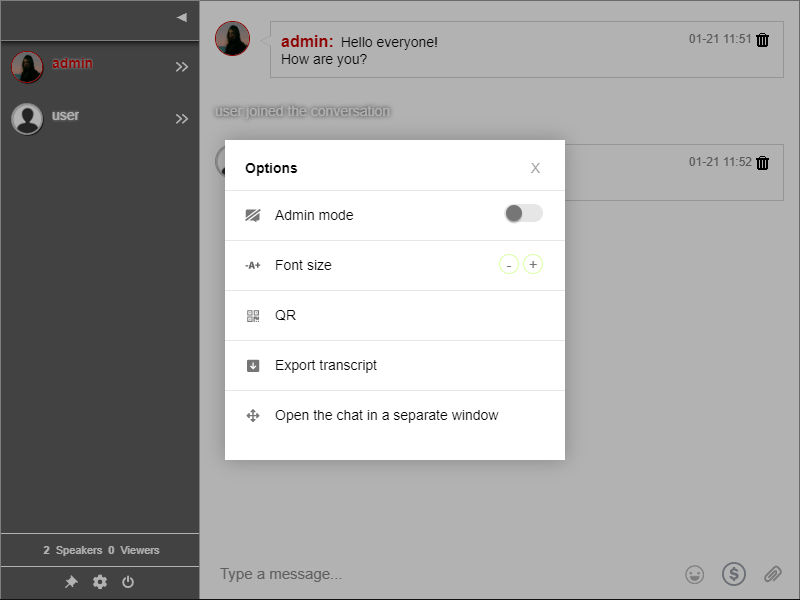
Task: Click the admin avatar in the speakers list
Action: click(27, 67)
